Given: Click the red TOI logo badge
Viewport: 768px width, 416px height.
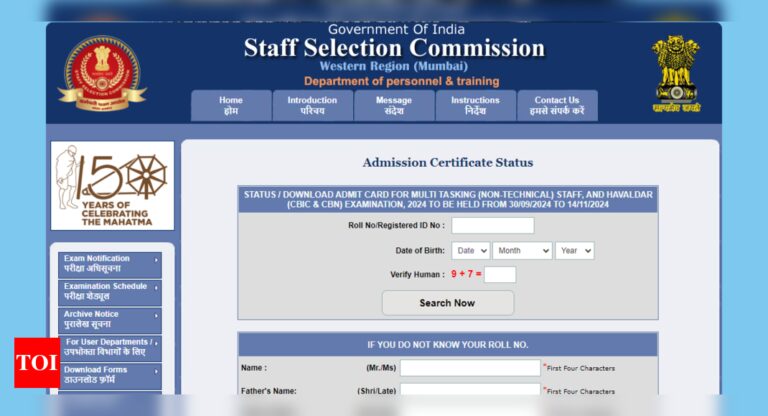Looking at the screenshot, I should pos(37,363).
